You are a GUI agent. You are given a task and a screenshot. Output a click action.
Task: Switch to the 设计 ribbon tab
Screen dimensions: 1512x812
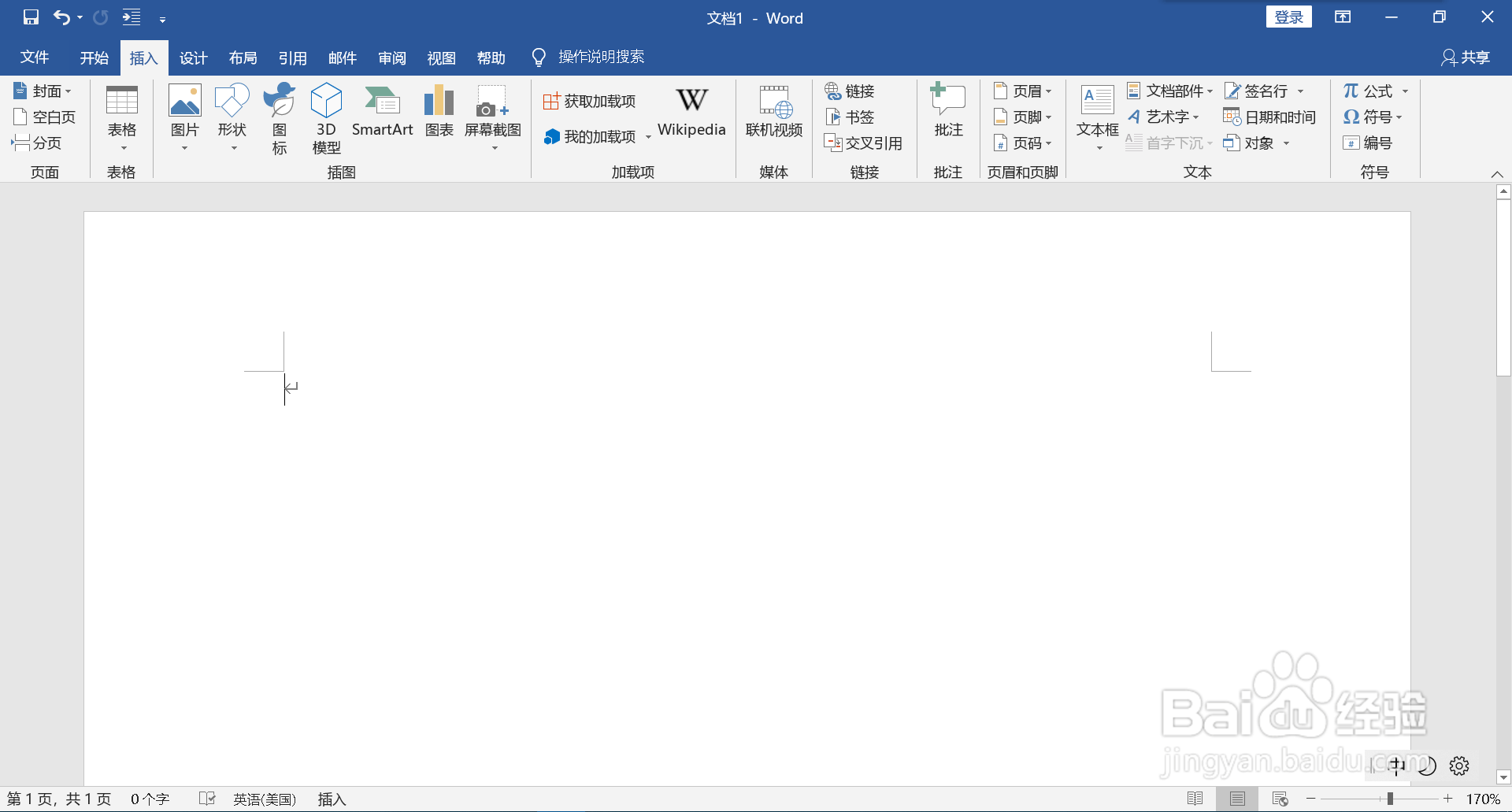point(194,57)
